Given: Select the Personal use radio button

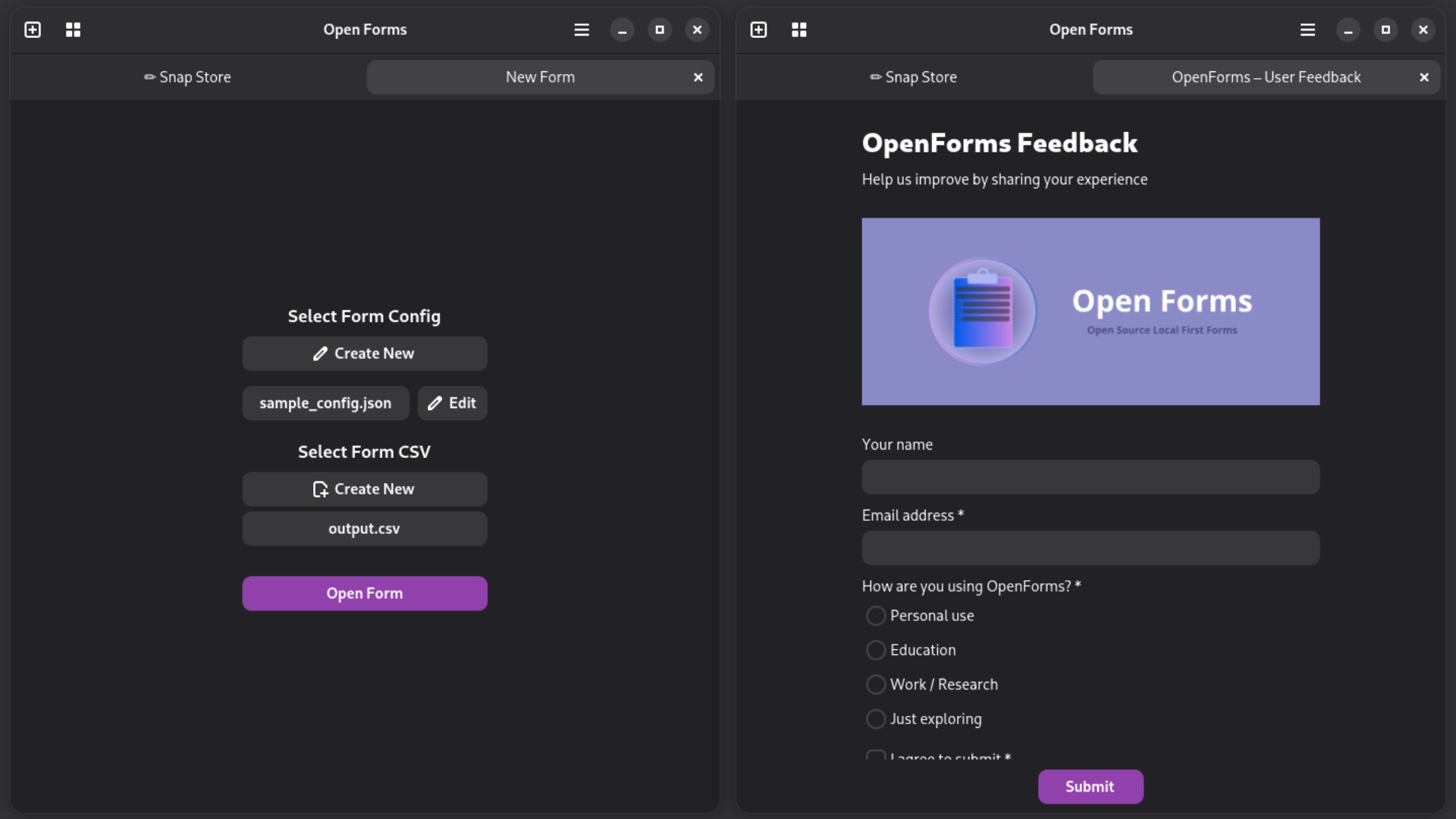Looking at the screenshot, I should pos(875,615).
